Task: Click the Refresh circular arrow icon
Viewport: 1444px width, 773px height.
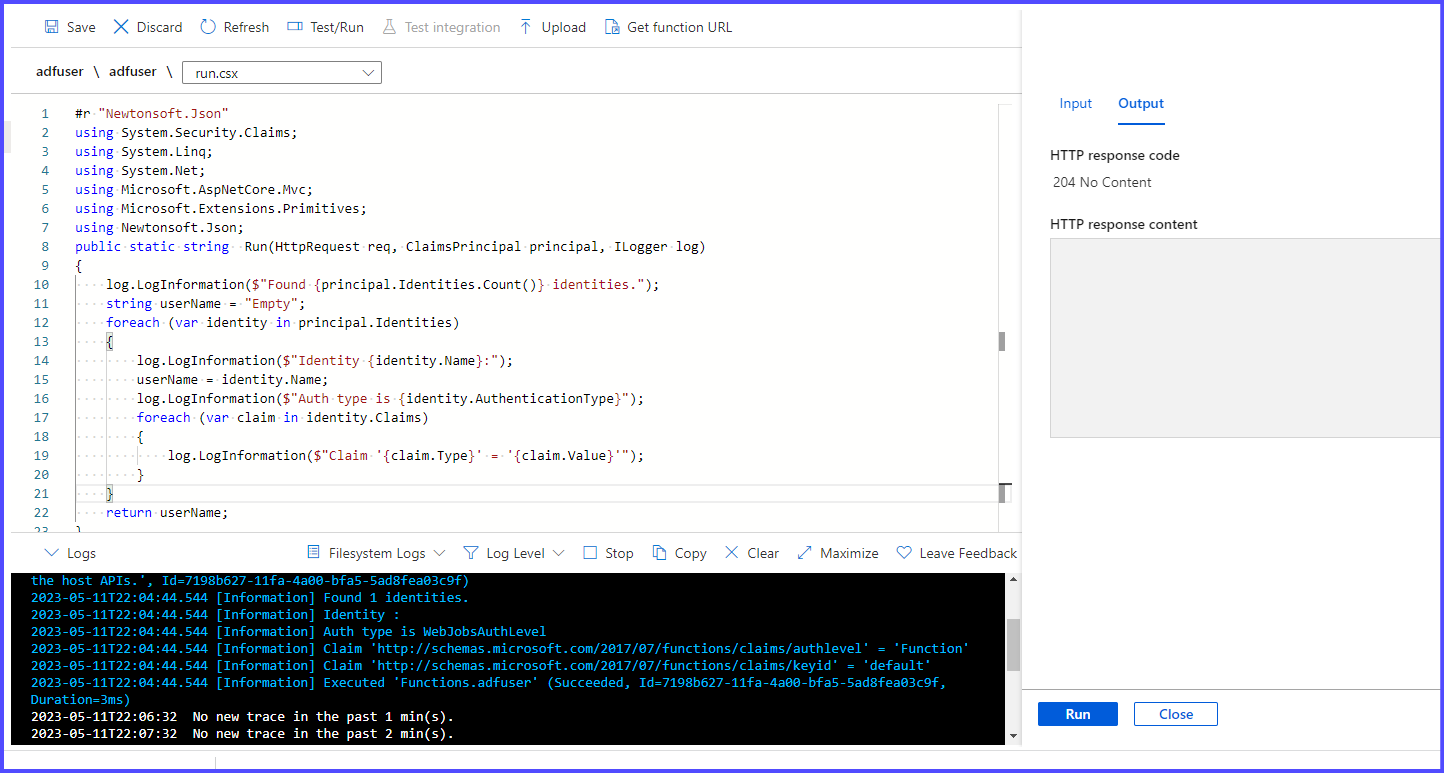Action: (208, 27)
